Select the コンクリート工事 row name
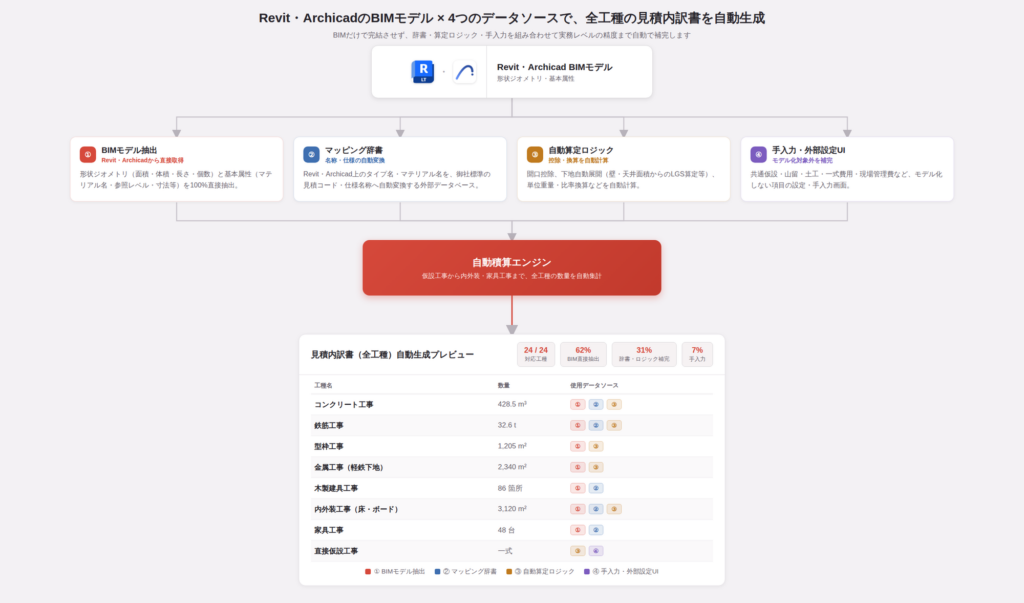This screenshot has width=1024, height=603. coord(344,404)
